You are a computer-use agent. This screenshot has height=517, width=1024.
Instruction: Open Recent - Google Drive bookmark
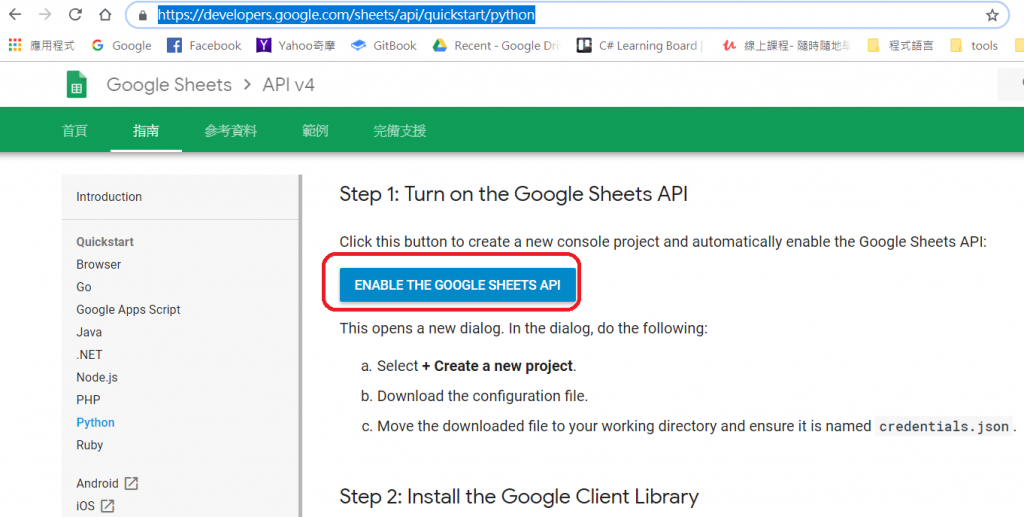496,46
